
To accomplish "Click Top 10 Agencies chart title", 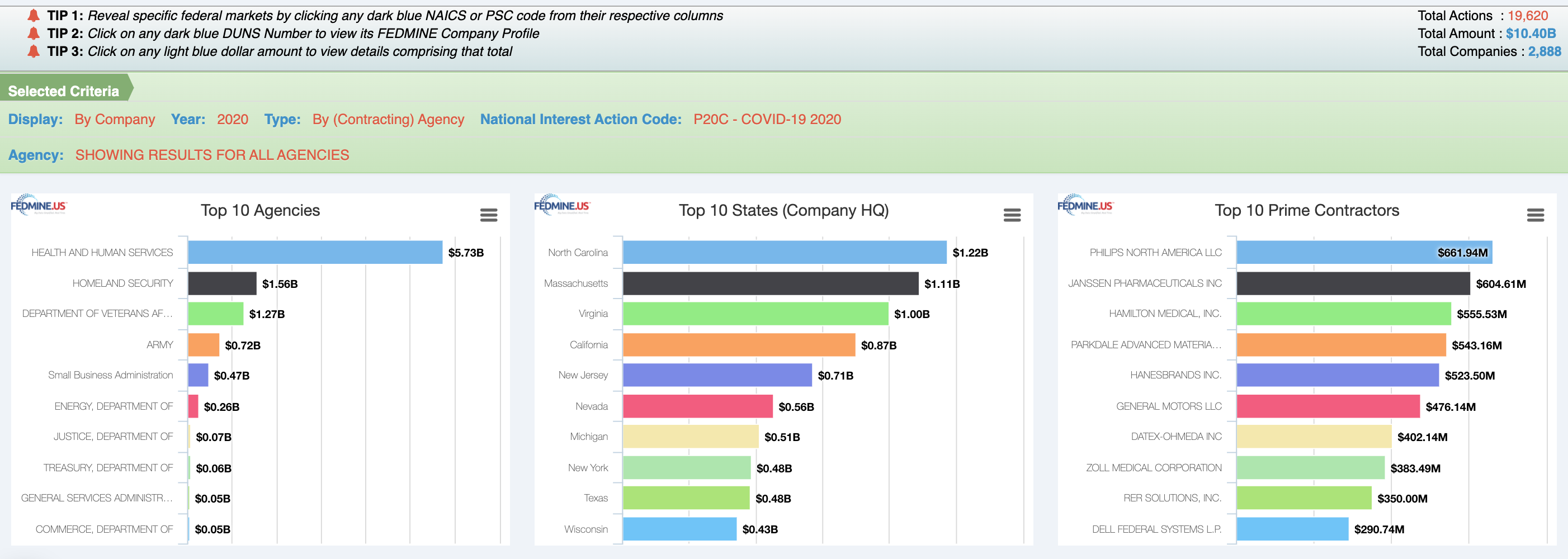I will pyautogui.click(x=261, y=210).
